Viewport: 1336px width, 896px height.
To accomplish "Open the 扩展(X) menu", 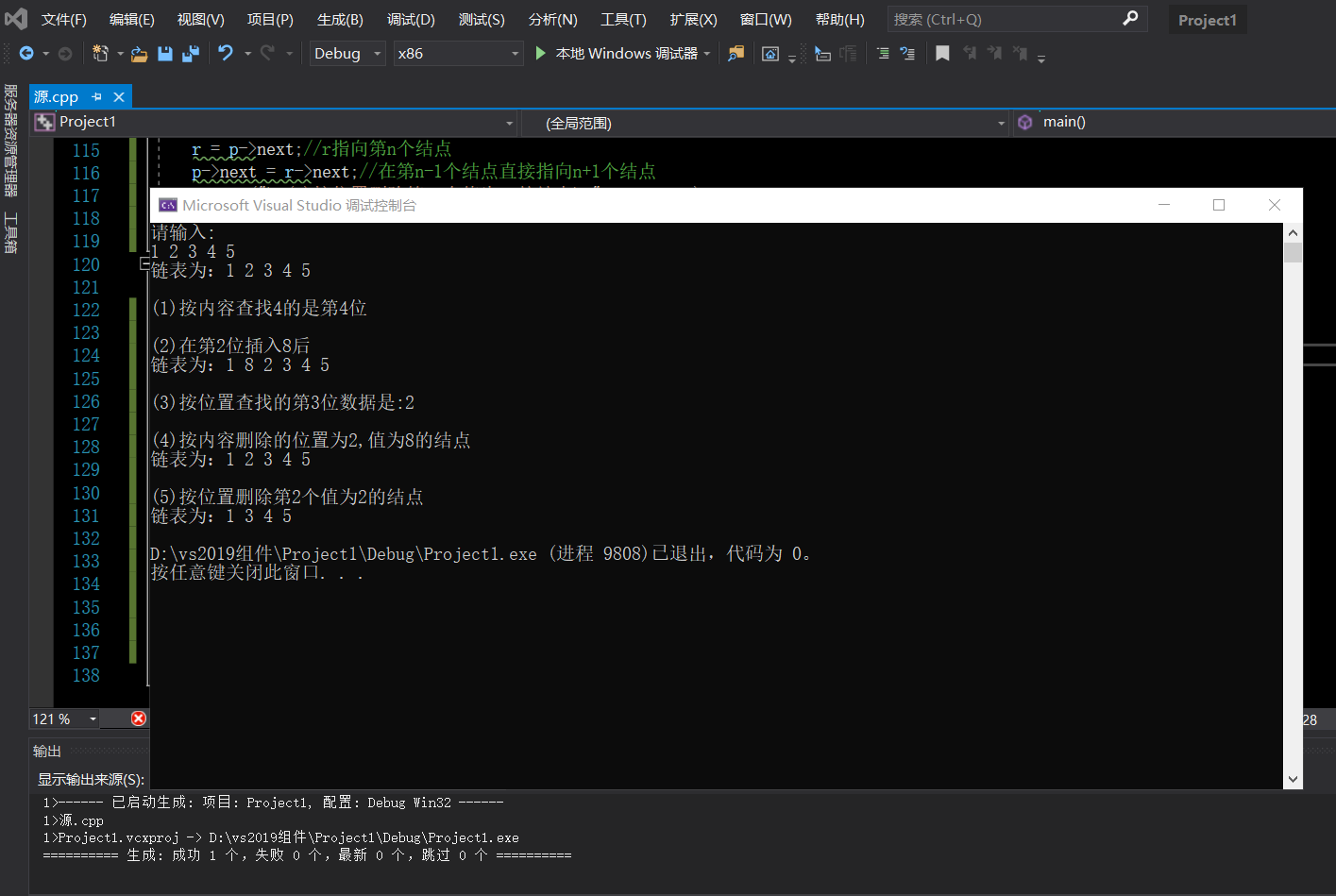I will click(693, 20).
